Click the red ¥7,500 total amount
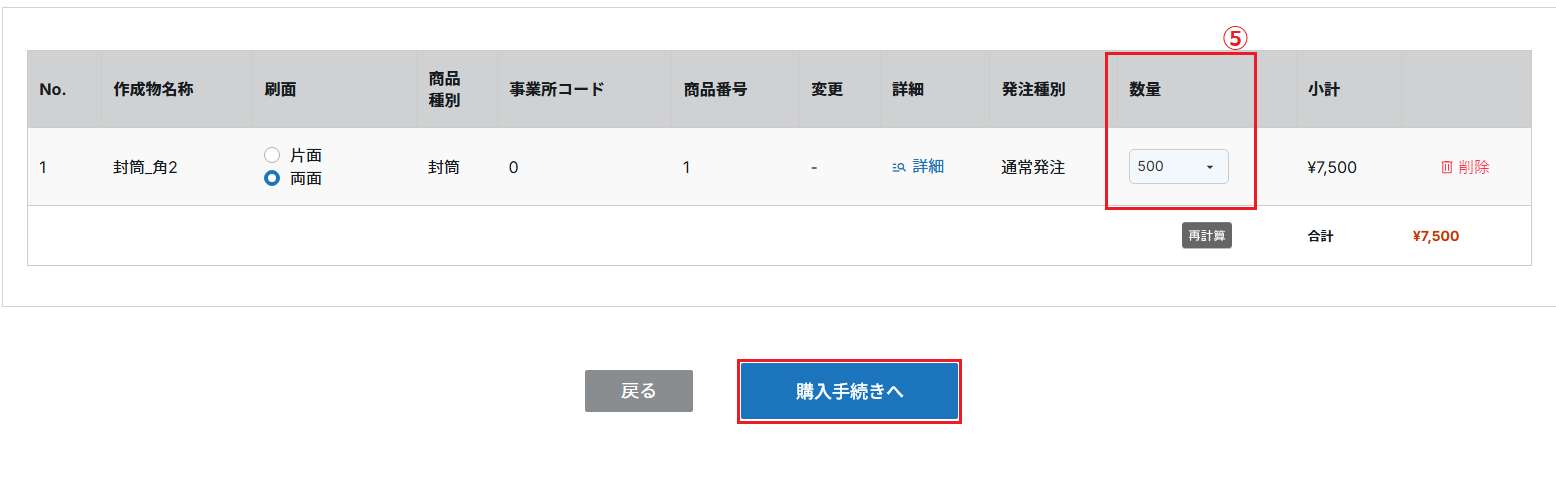The image size is (1556, 485). (x=1435, y=236)
